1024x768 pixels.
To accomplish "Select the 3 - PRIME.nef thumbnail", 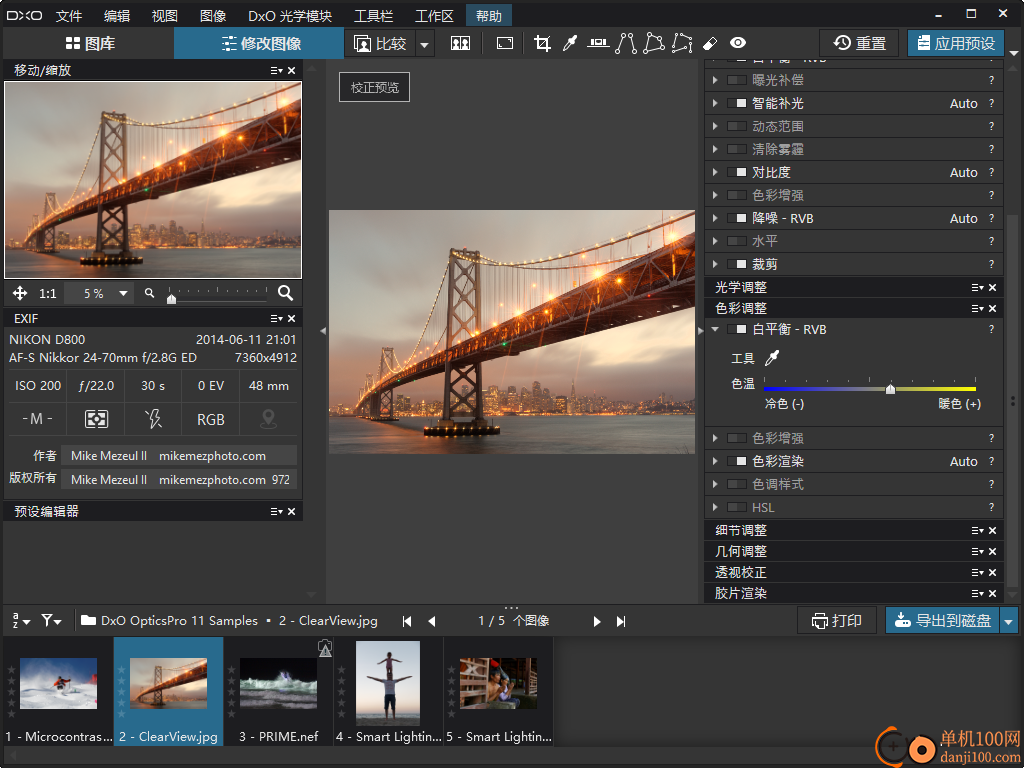I will pyautogui.click(x=278, y=692).
